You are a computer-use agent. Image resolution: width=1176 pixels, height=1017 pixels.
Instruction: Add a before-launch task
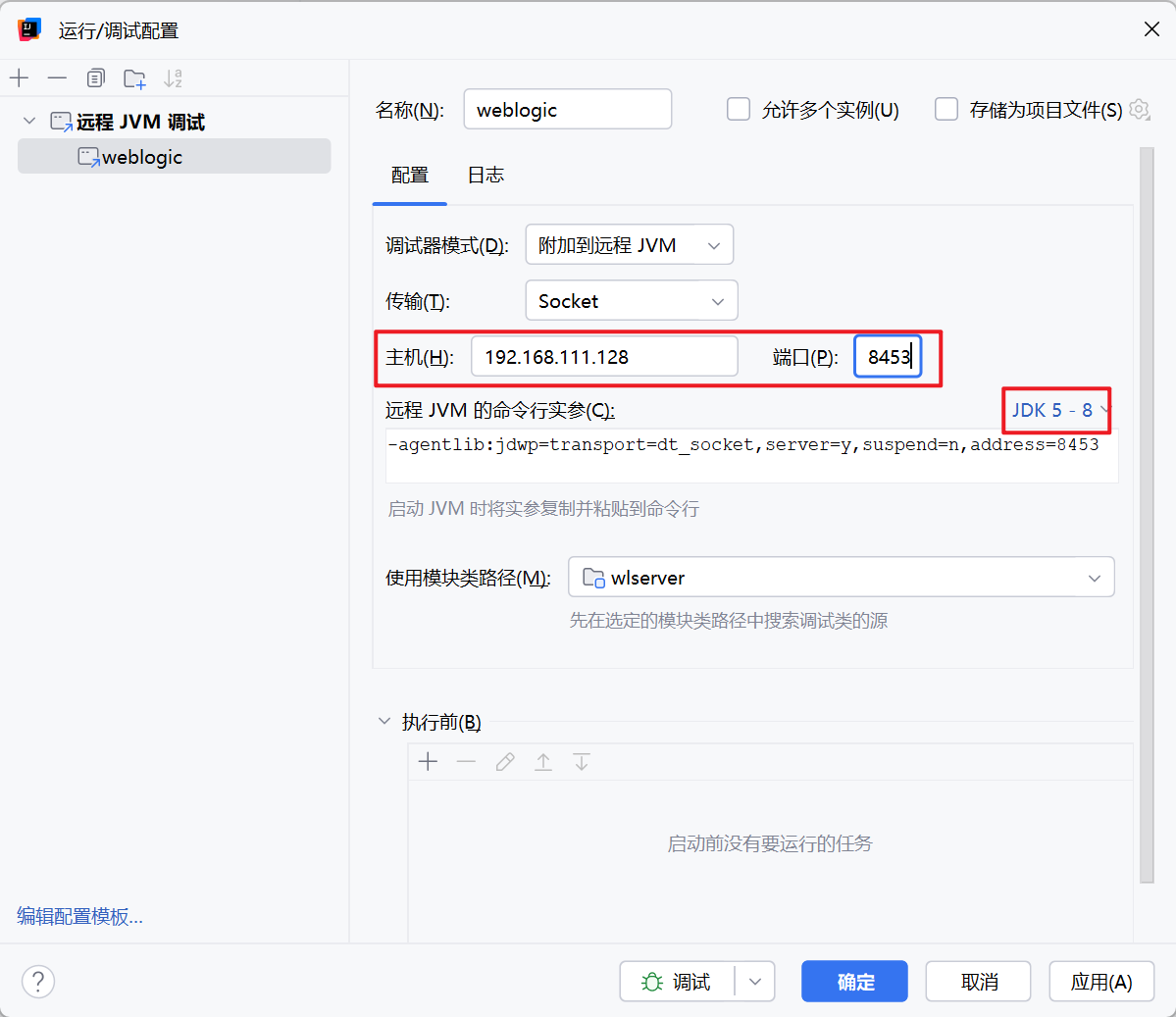[429, 762]
